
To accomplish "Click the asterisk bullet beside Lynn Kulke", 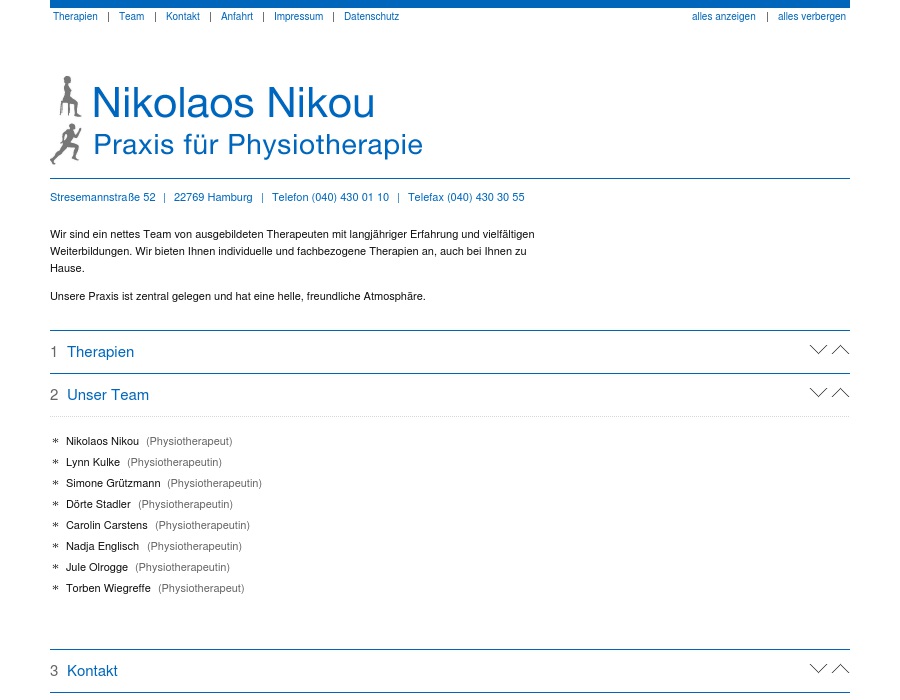I will (56, 462).
